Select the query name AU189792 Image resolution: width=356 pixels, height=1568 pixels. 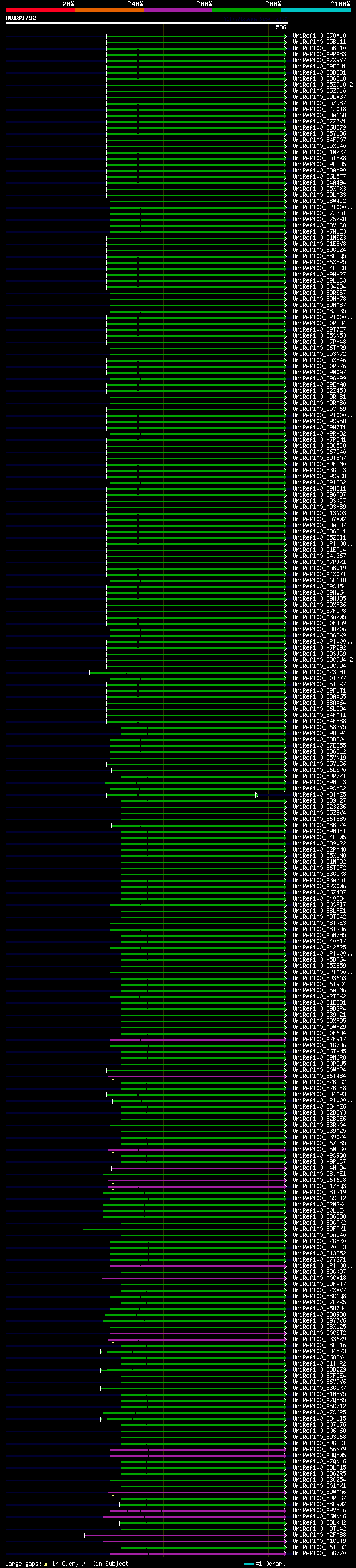click(21, 18)
